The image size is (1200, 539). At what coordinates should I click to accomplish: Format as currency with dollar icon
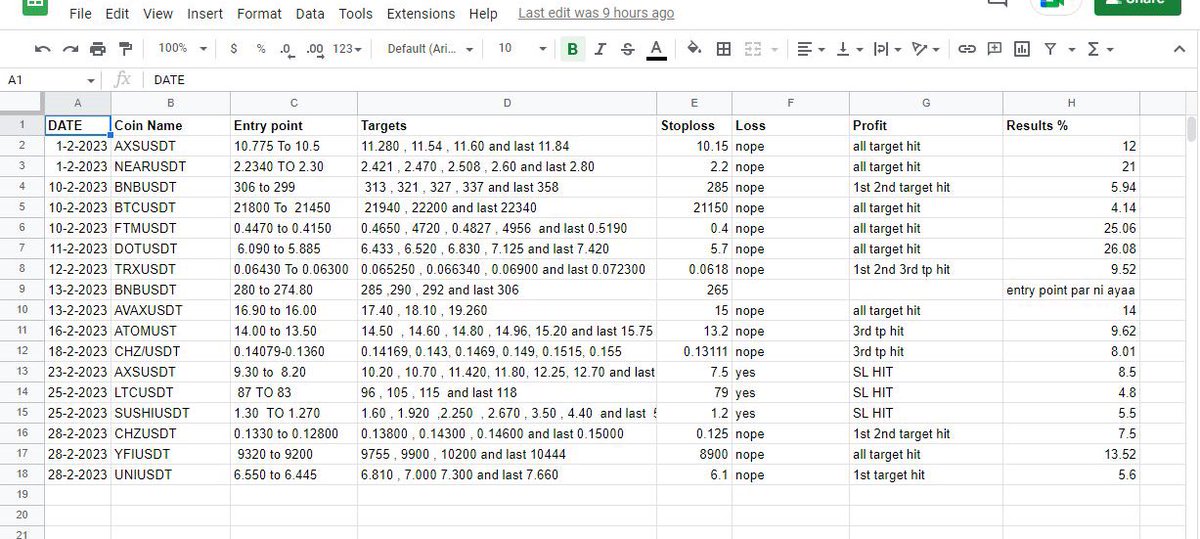pos(234,48)
